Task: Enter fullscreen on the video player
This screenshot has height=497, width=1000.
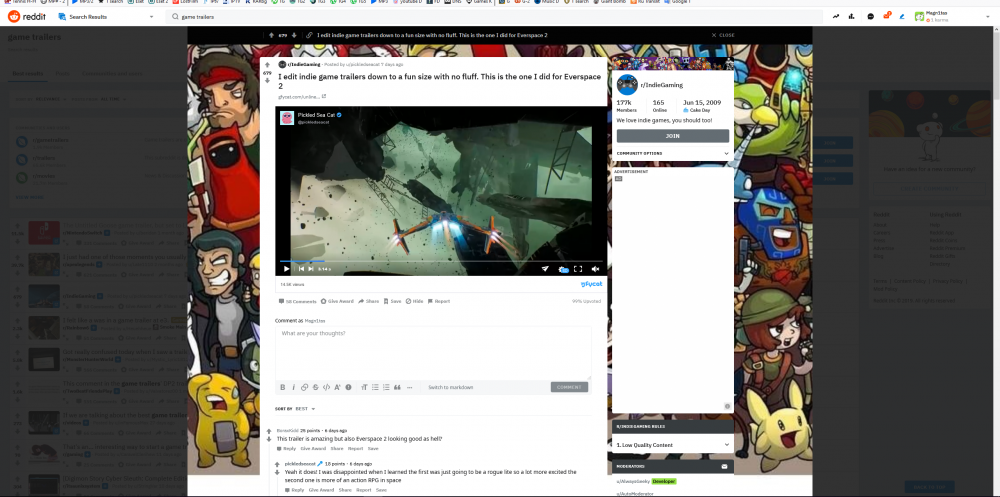Action: pos(578,269)
